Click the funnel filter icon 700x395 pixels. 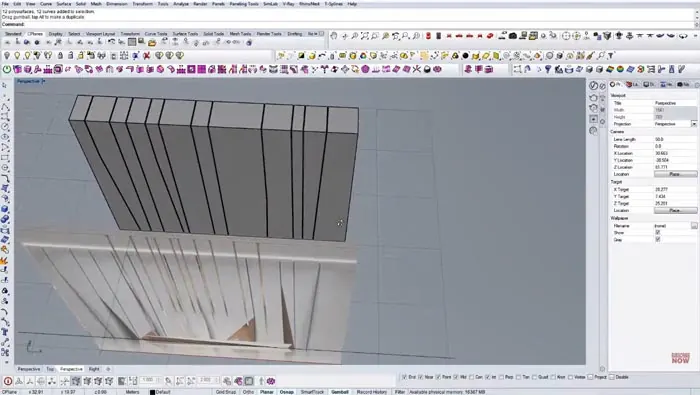coord(611,56)
